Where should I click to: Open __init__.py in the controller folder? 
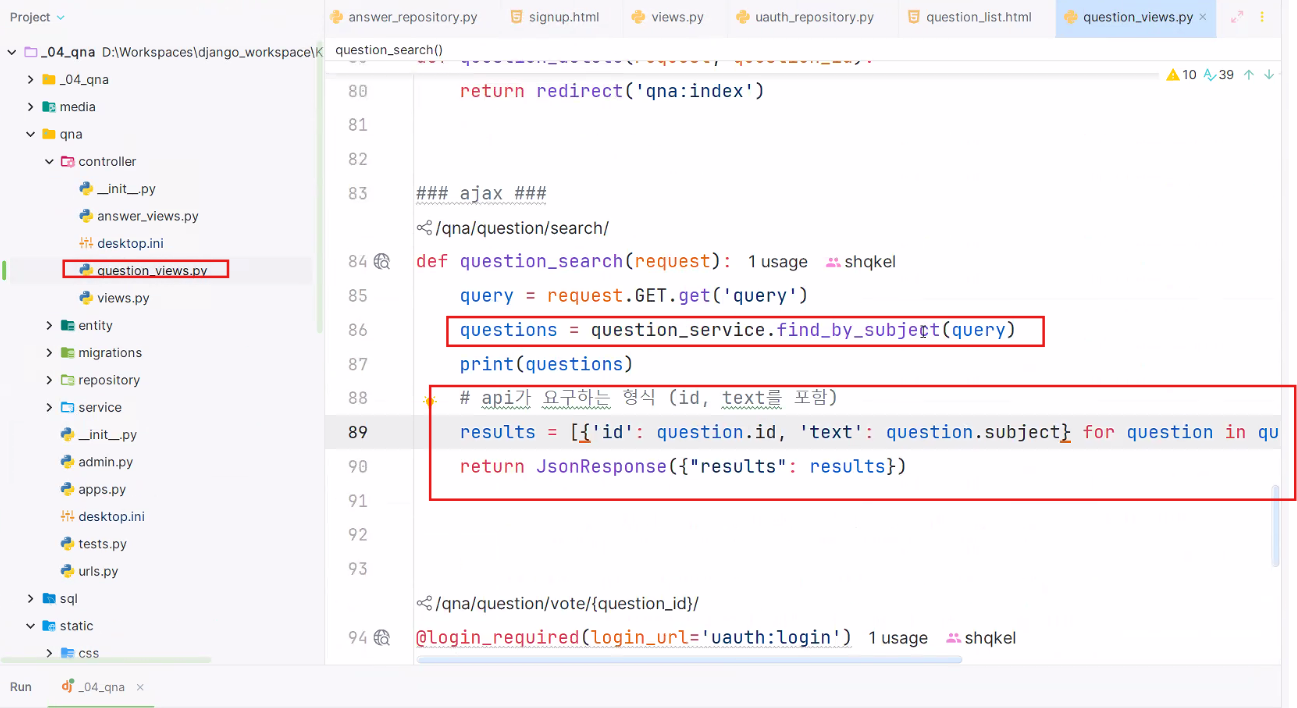[126, 189]
